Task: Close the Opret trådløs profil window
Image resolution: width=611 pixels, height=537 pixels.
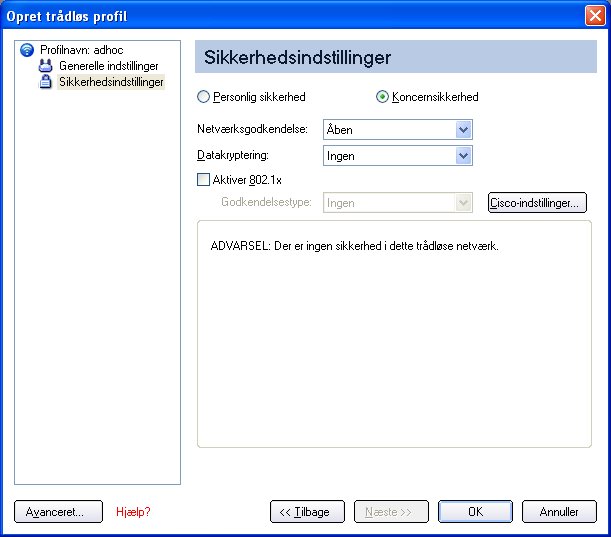Action: coord(595,16)
